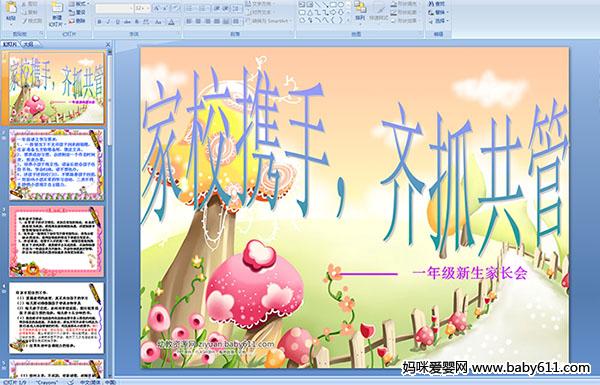Viewport: 600px width, 385px height.
Task: Toggle Bold formatting in font group
Action: coord(99,22)
